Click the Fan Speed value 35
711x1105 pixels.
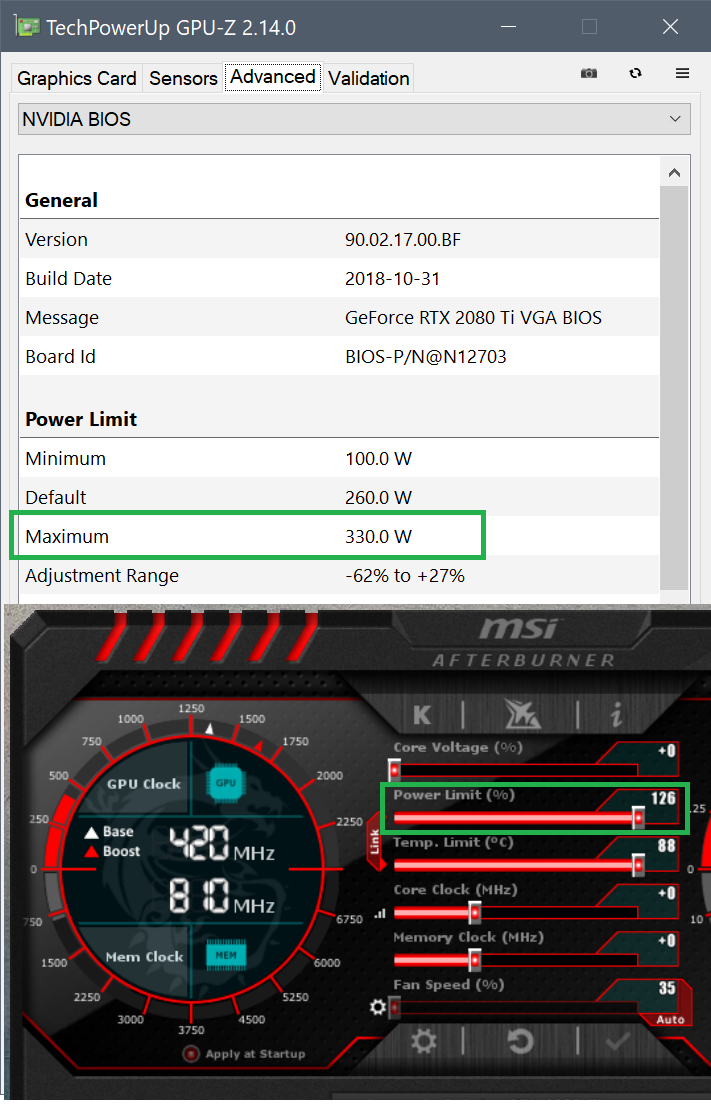pyautogui.click(x=667, y=988)
